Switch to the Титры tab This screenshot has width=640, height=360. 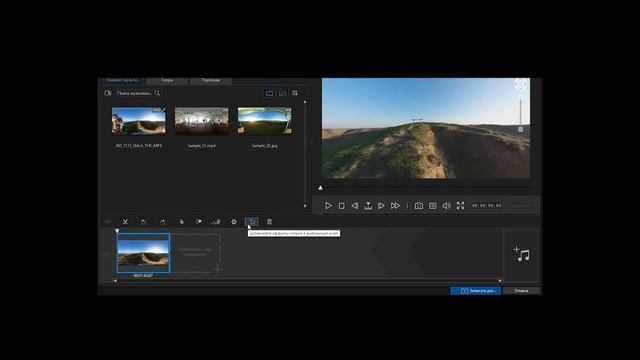tap(167, 80)
